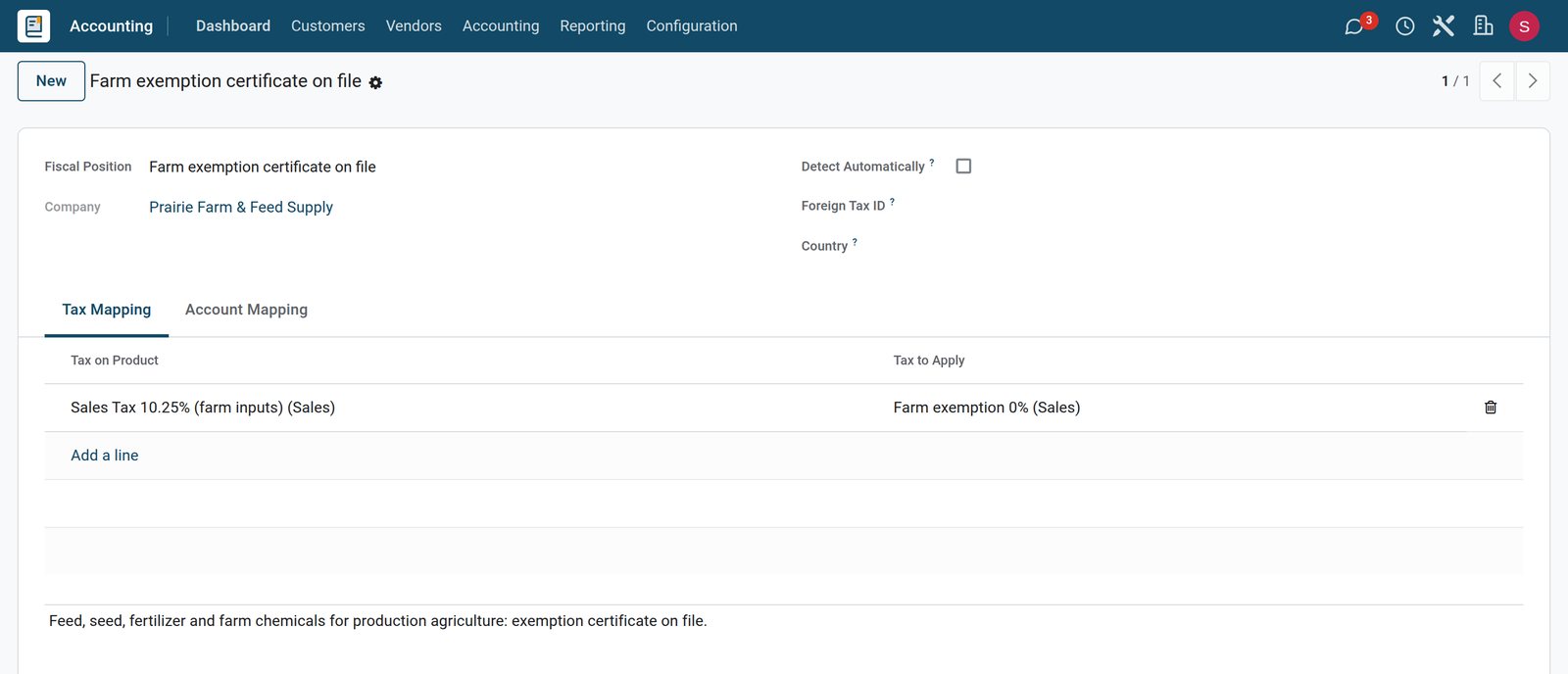Select the Farm exemption 0% (Sales) cell

pyautogui.click(x=1176, y=408)
